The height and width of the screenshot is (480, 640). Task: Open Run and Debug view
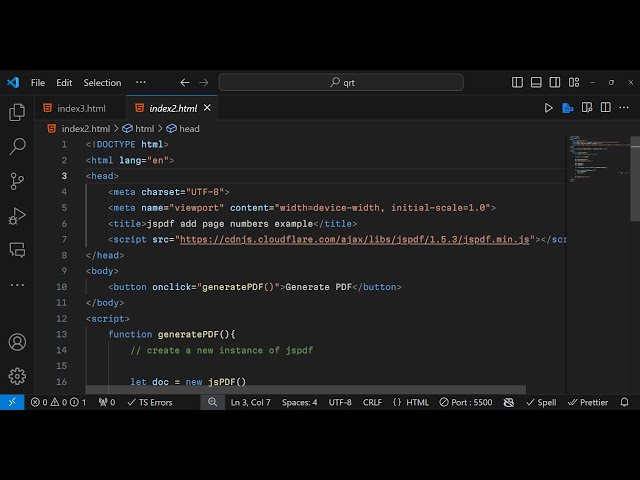[17, 215]
